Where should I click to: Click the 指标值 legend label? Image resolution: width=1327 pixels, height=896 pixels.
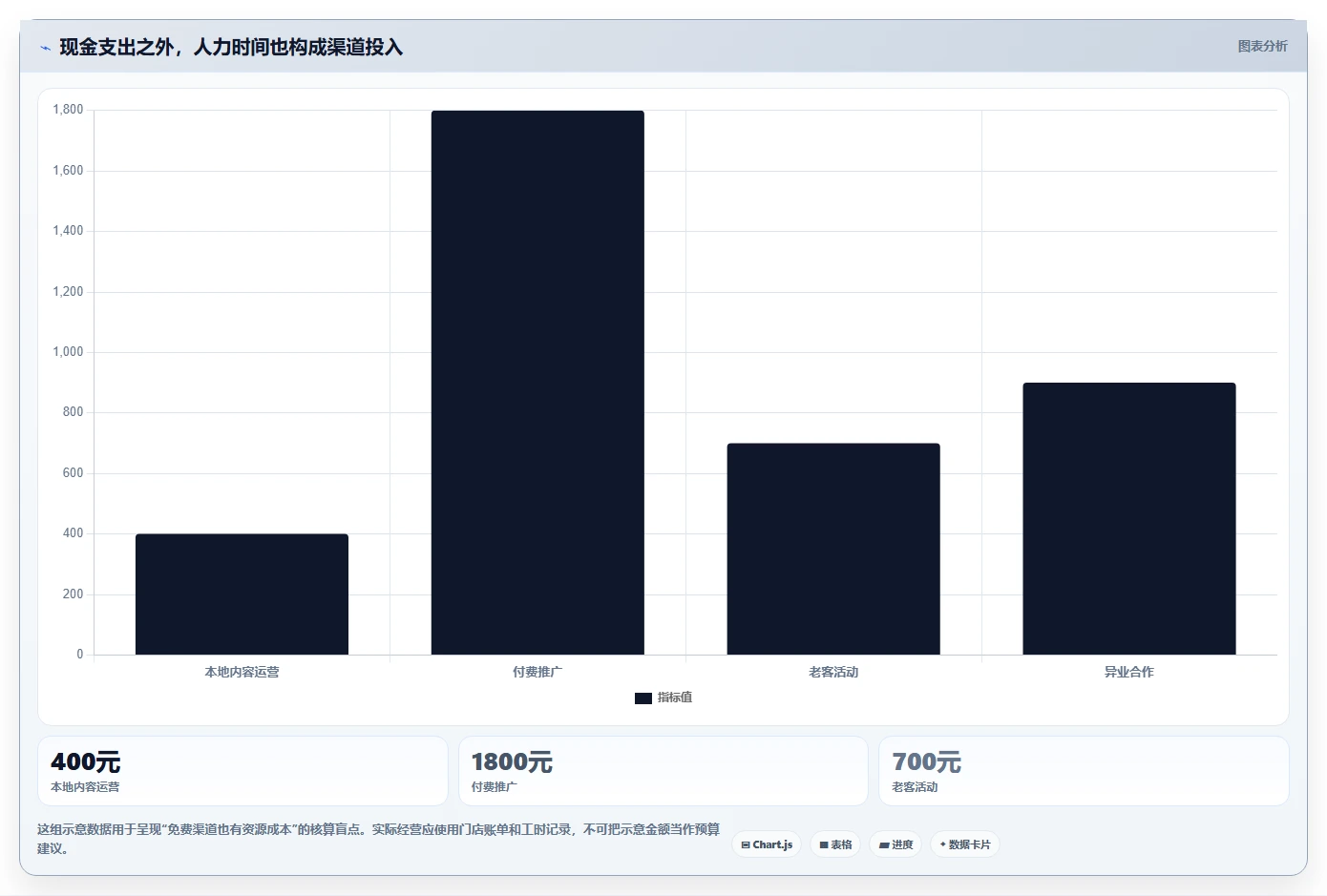[x=675, y=698]
